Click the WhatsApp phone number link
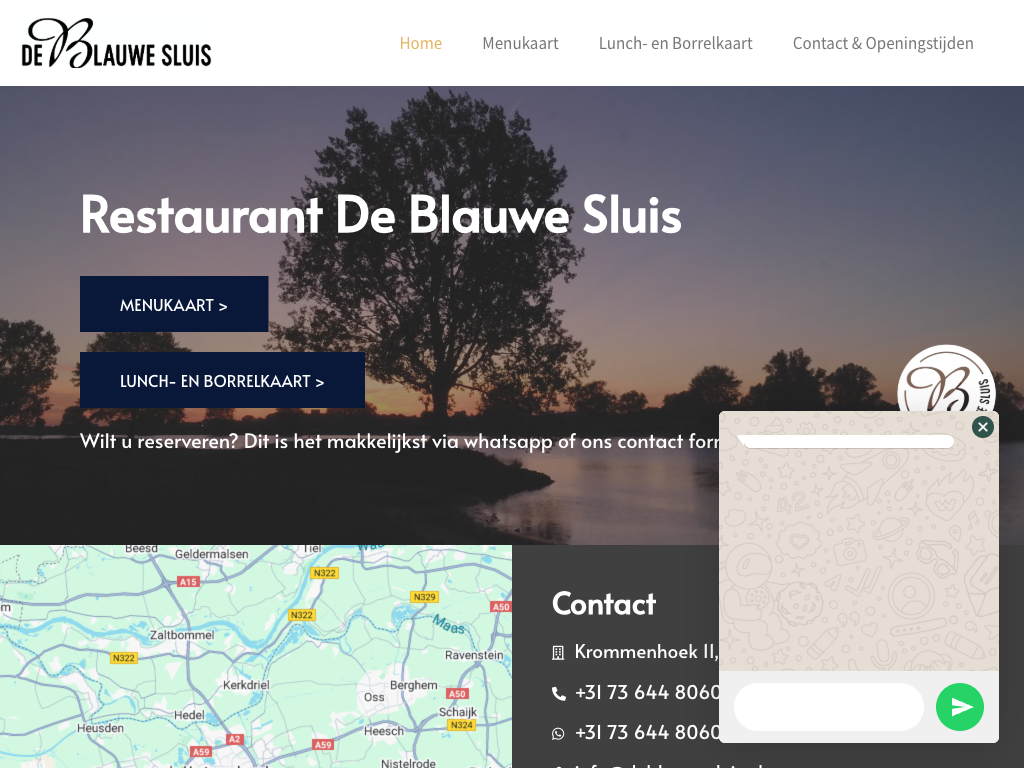The image size is (1024, 768). tap(647, 732)
